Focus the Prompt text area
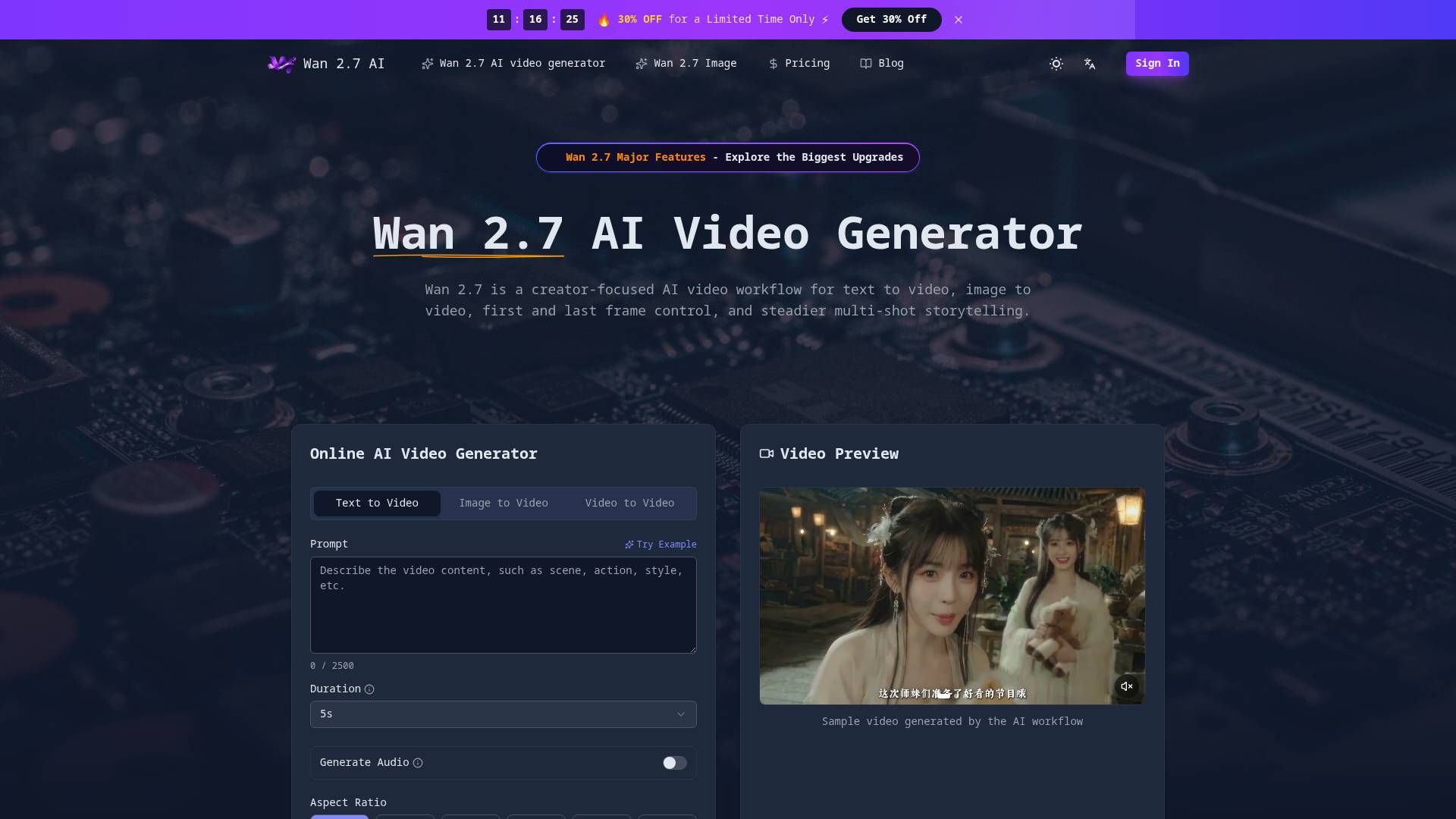Image resolution: width=1456 pixels, height=819 pixels. point(503,605)
